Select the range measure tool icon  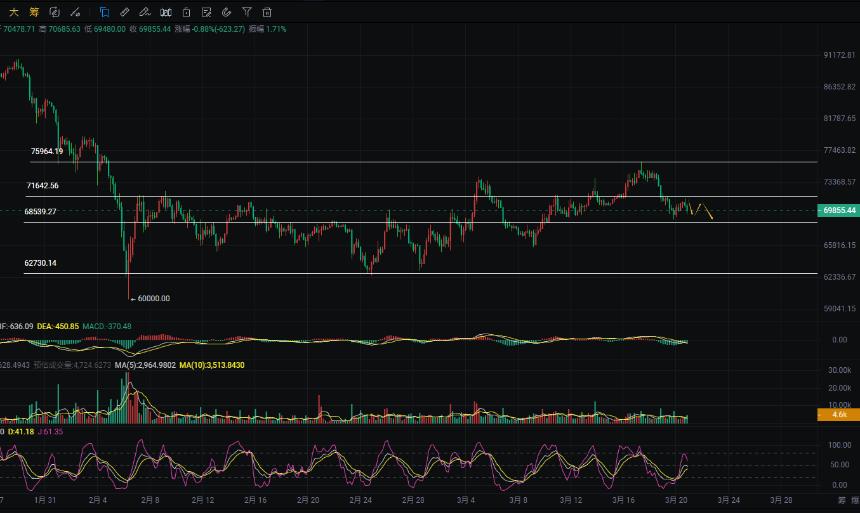point(166,12)
